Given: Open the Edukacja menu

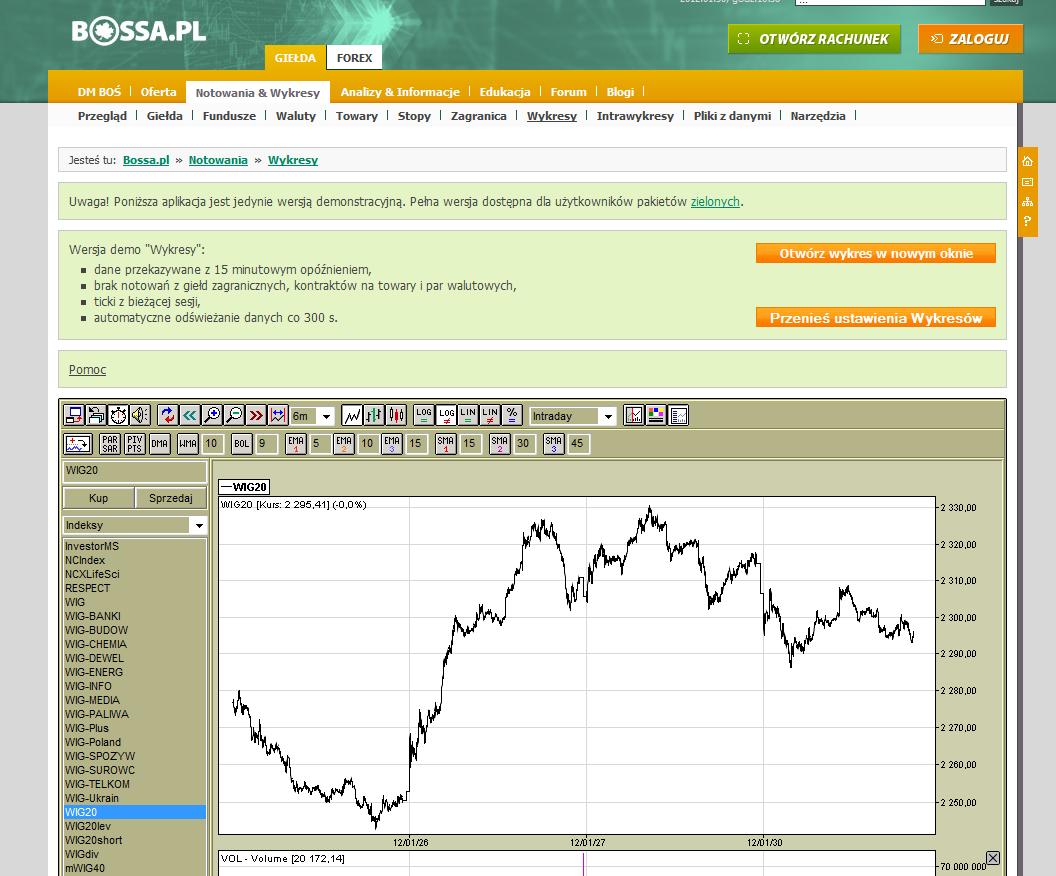Looking at the screenshot, I should 505,92.
